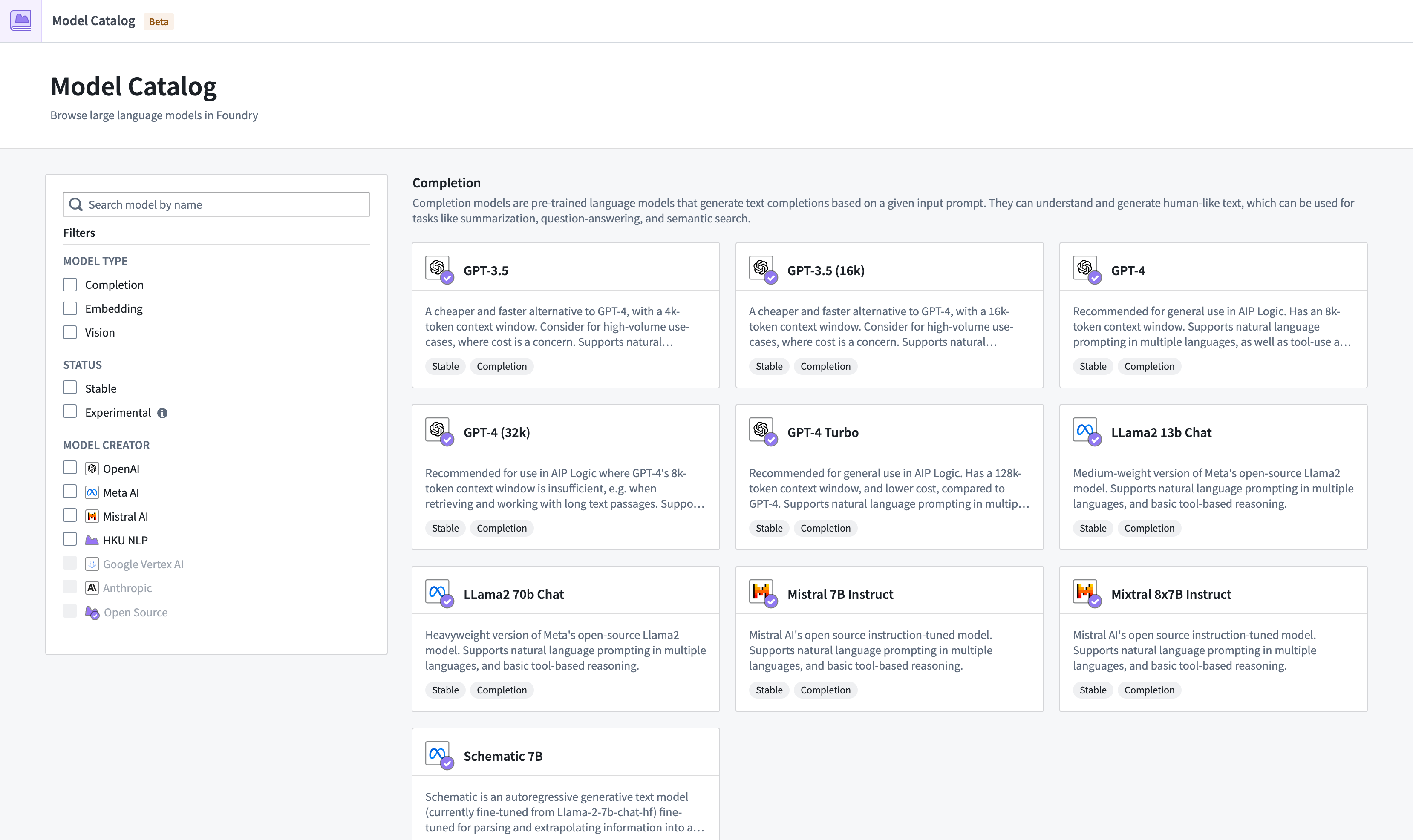Screen dimensions: 1413x840
Task: Toggle the Mistral AI creator checkbox
Action: pos(69,515)
